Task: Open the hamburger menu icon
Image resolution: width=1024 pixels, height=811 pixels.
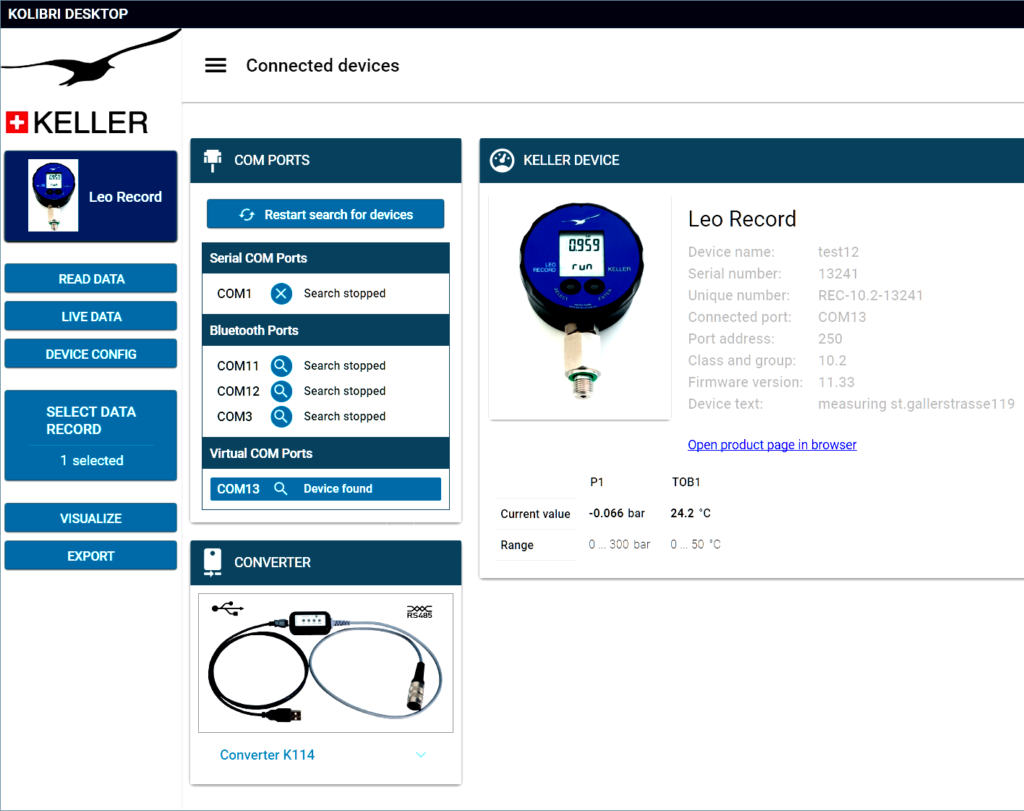Action: click(x=216, y=65)
